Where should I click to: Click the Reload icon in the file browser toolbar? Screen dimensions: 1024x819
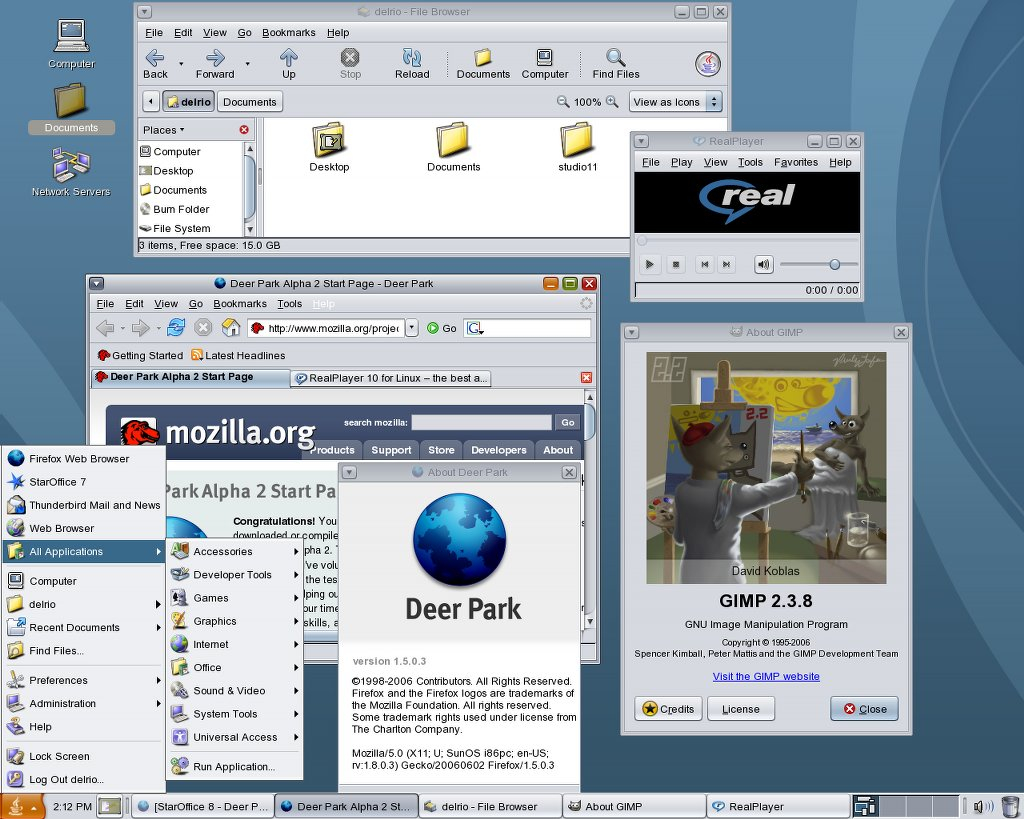411,62
